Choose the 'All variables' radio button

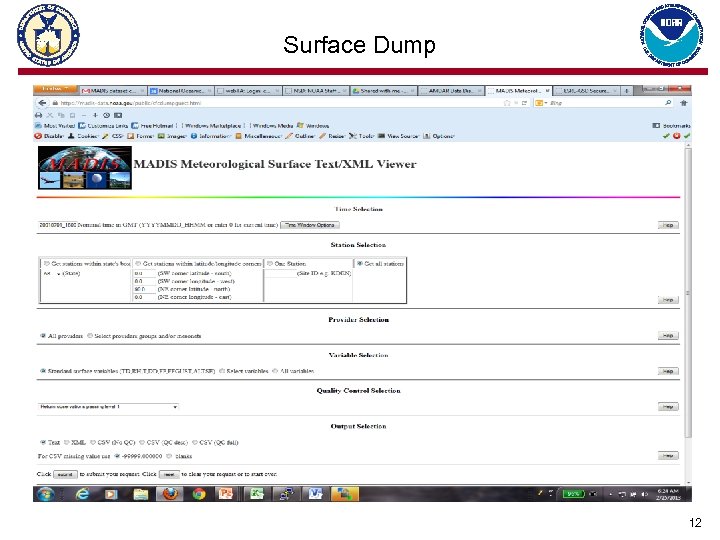275,371
